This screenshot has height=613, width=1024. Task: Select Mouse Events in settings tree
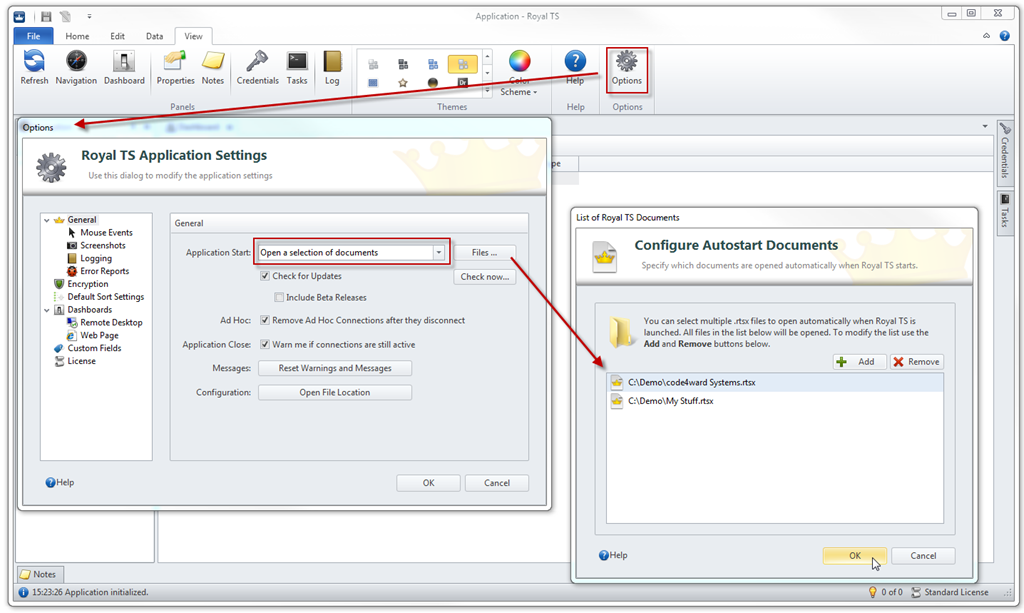coord(106,233)
